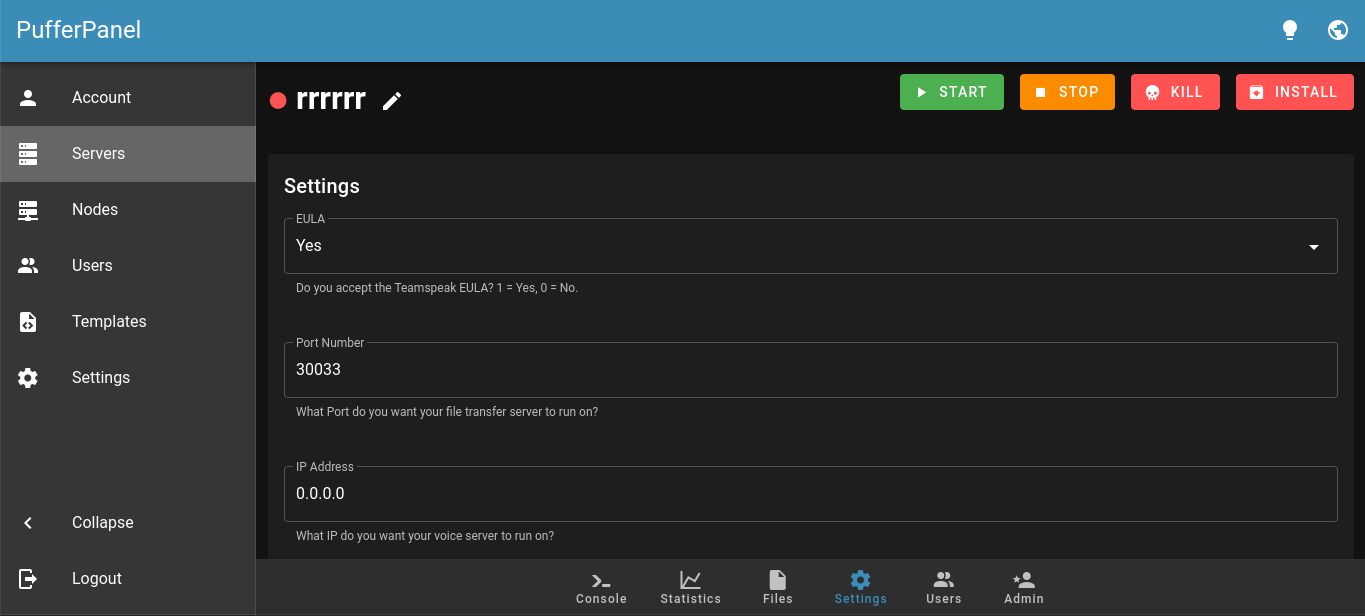Expand EULA options via the chevron arrow
This screenshot has width=1365, height=616.
[x=1313, y=245]
